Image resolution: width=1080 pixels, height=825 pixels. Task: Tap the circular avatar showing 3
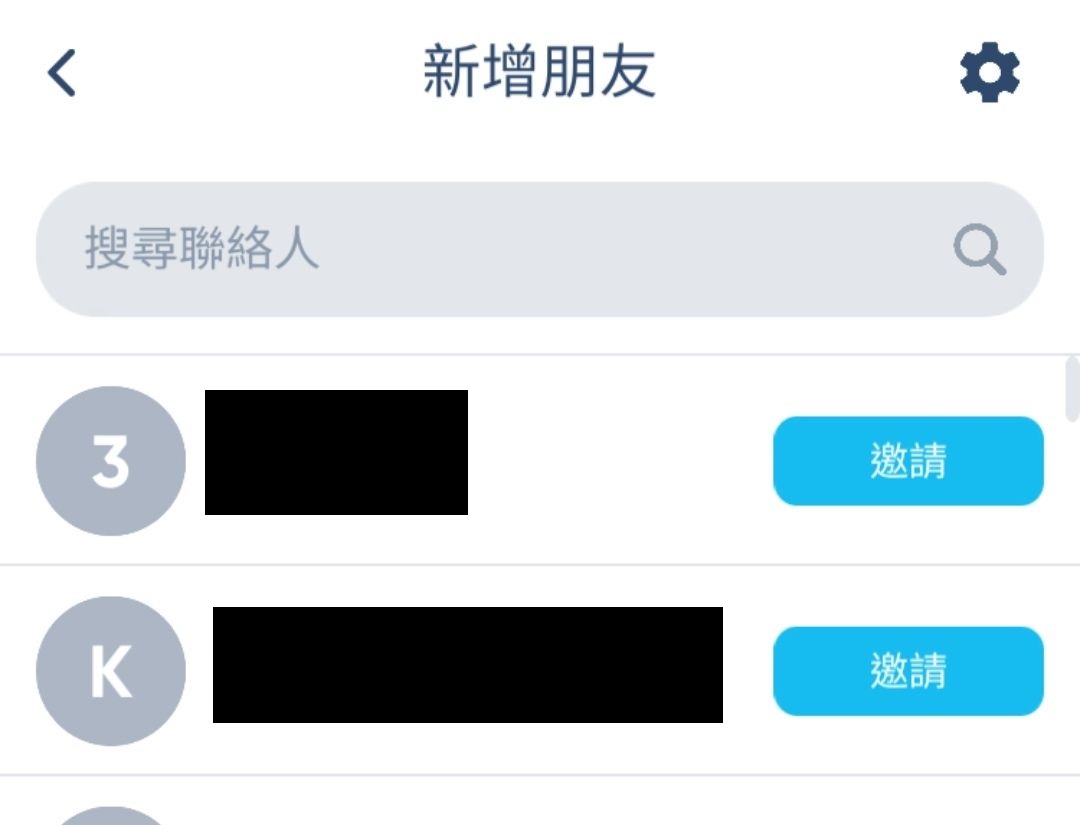(111, 461)
